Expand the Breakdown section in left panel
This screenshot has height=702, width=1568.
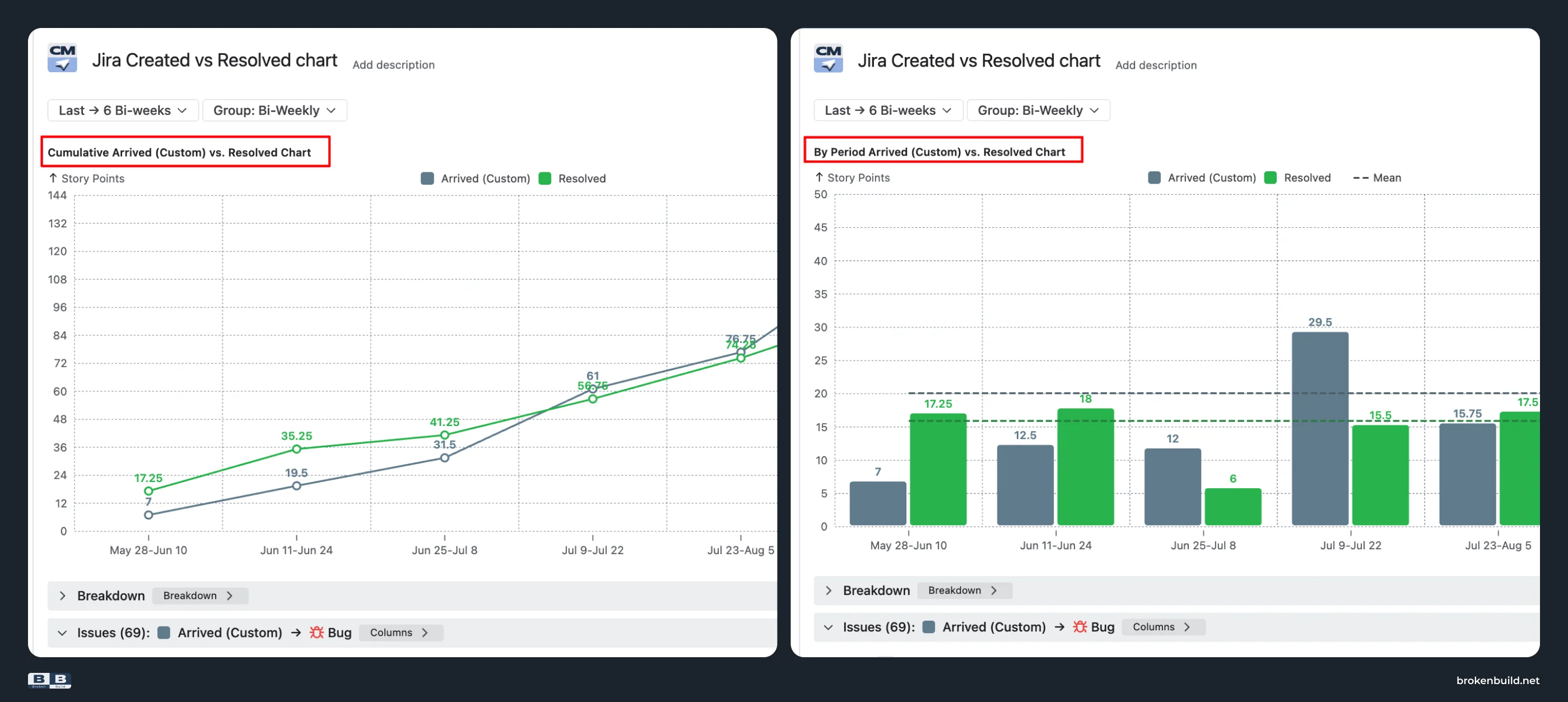62,596
